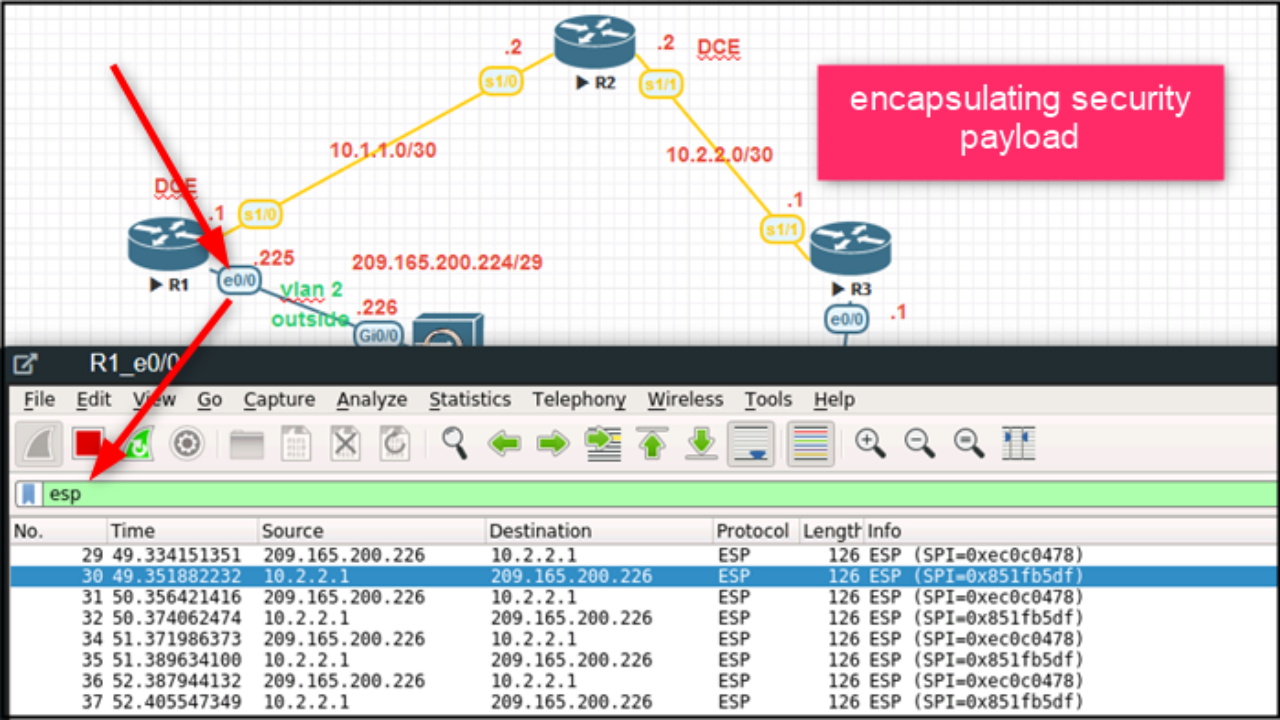The width and height of the screenshot is (1280, 720).
Task: Click R2's s1/0 interface label
Action: [x=499, y=82]
